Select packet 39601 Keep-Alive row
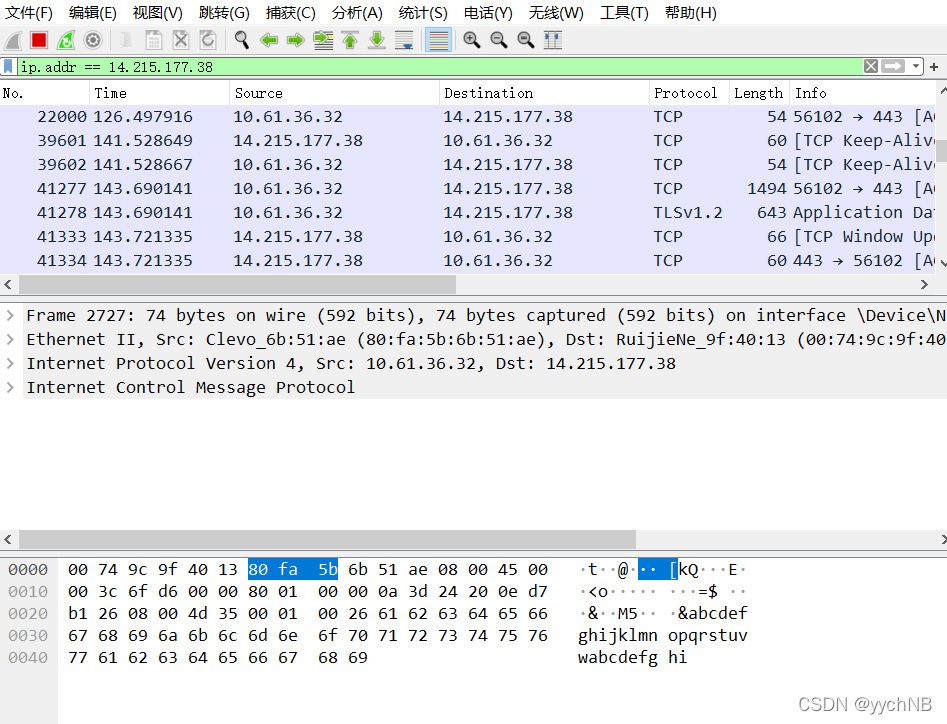947x724 pixels. (x=467, y=141)
